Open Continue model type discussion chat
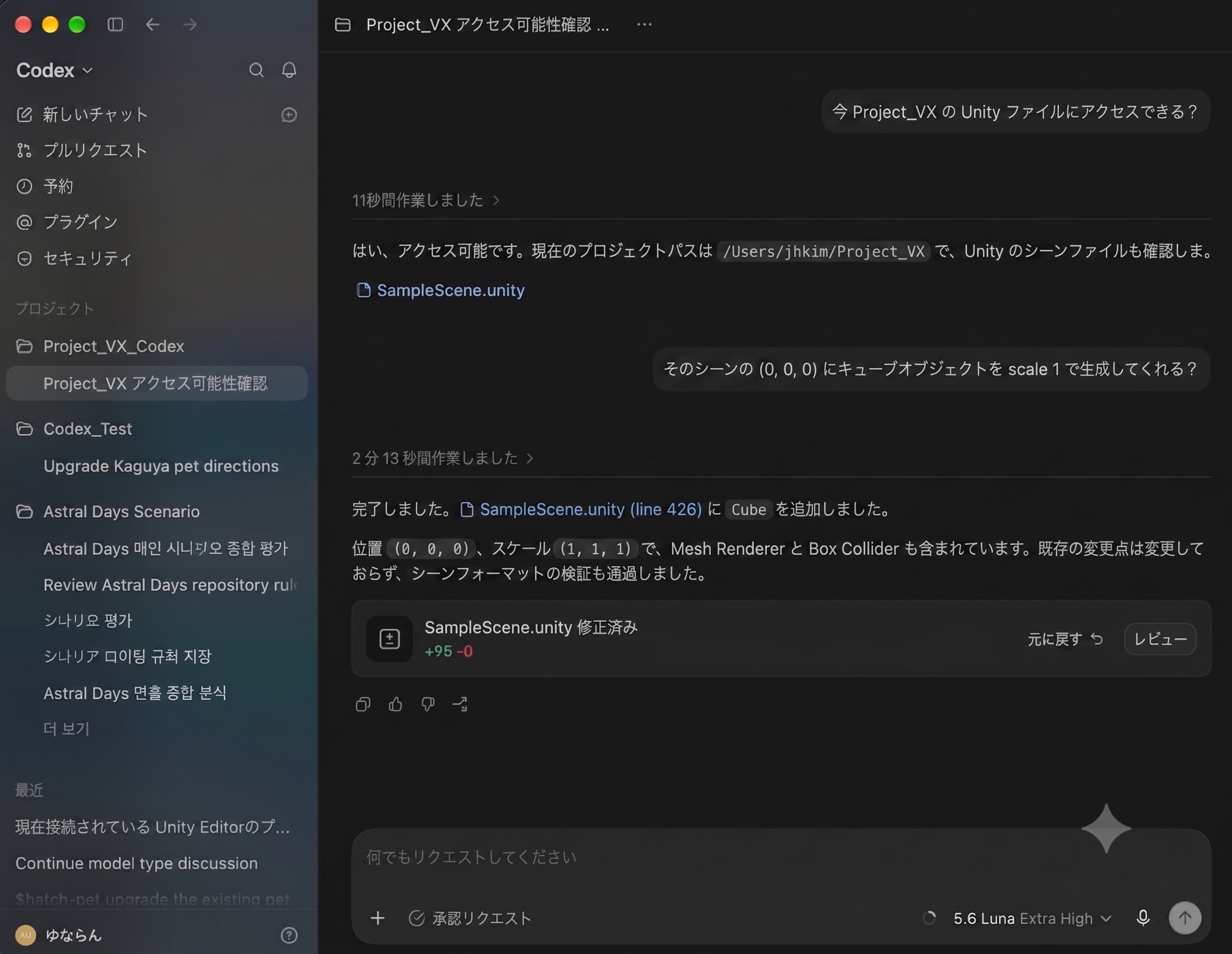1232x954 pixels. point(136,863)
